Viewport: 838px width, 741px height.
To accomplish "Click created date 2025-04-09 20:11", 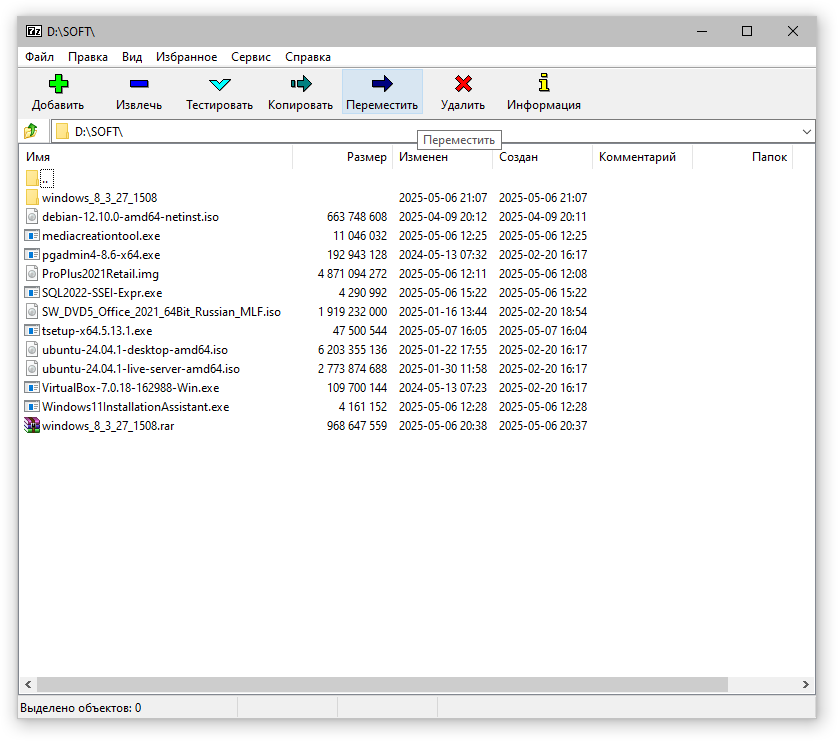I will tap(543, 217).
